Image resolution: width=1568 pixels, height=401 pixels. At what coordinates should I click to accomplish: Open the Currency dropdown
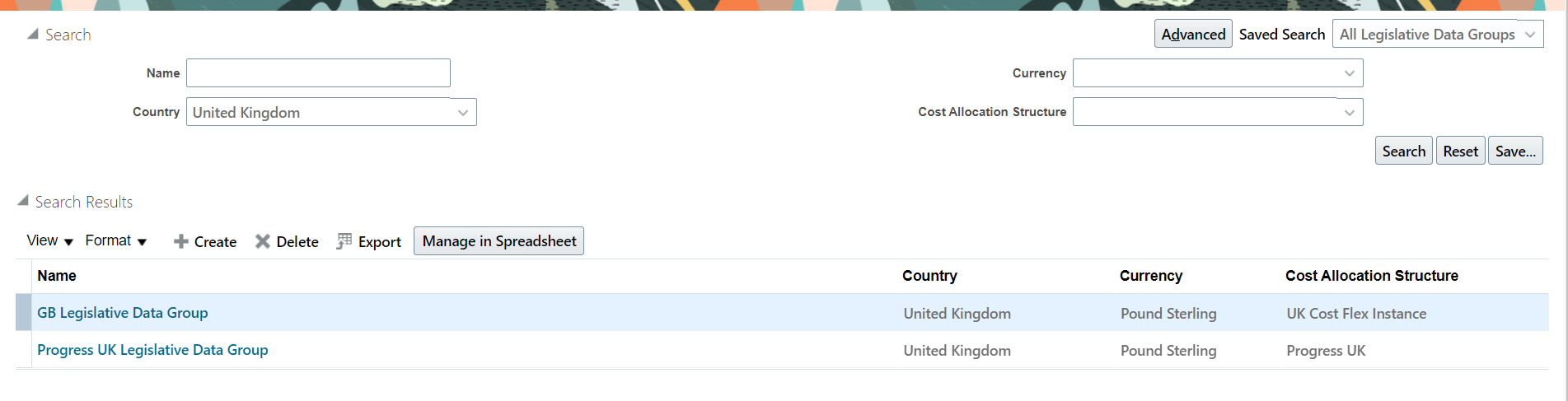tap(1349, 73)
